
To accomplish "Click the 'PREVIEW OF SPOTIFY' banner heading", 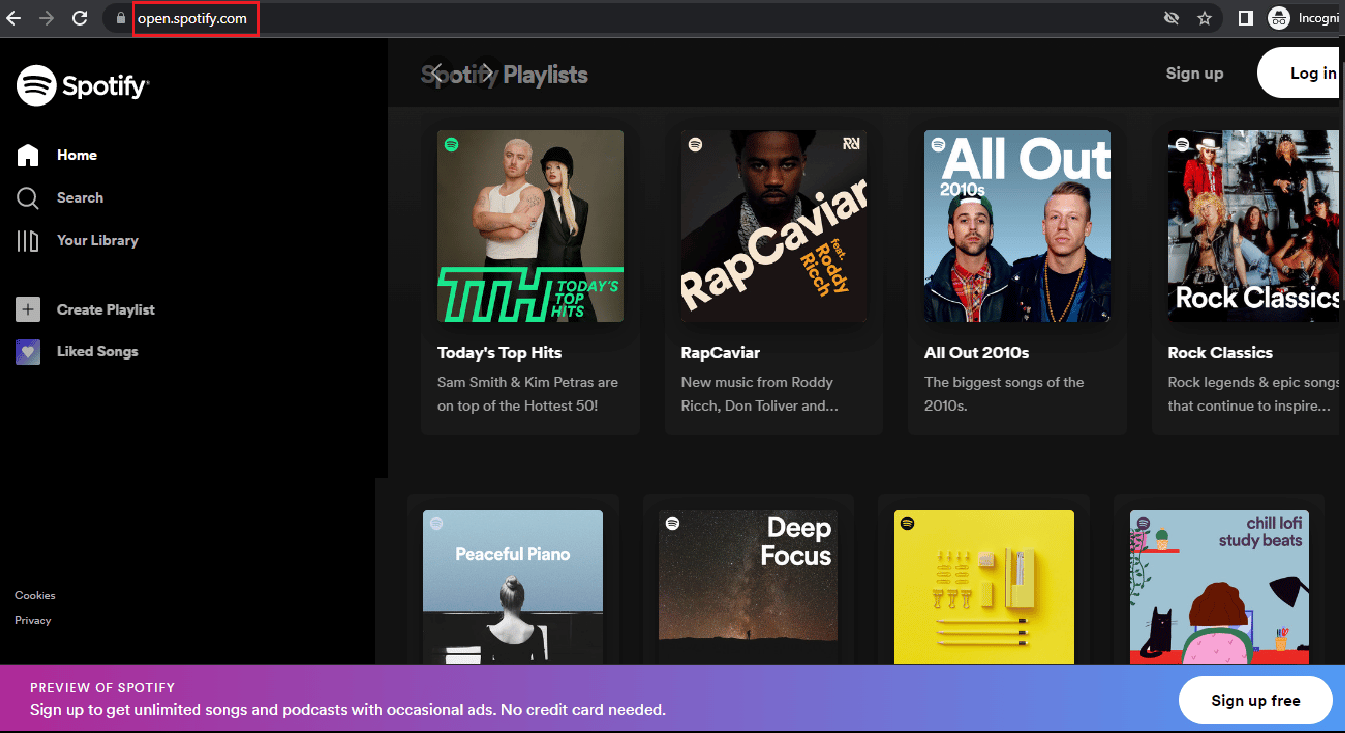I will [x=103, y=688].
